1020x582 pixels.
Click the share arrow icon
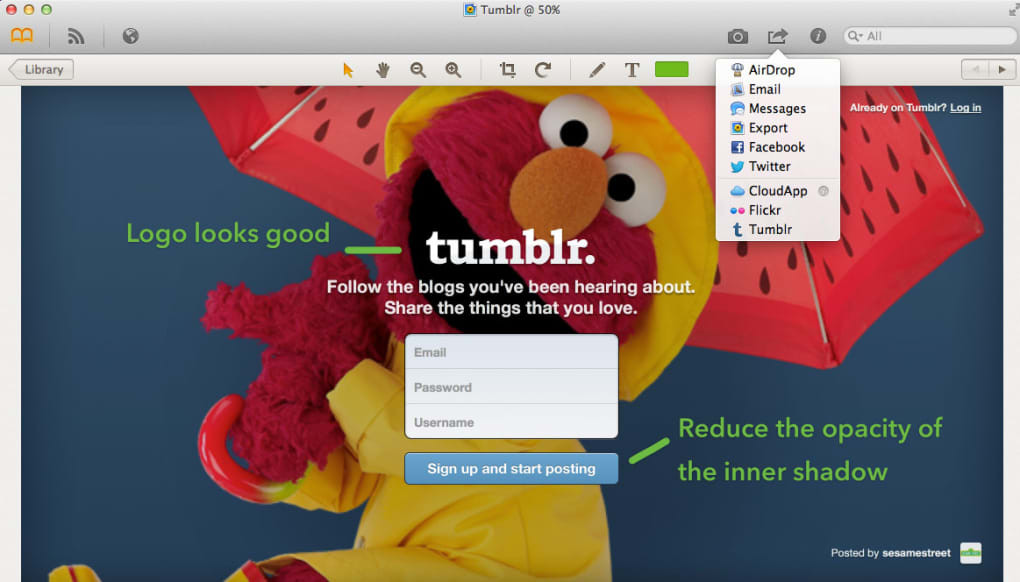777,36
